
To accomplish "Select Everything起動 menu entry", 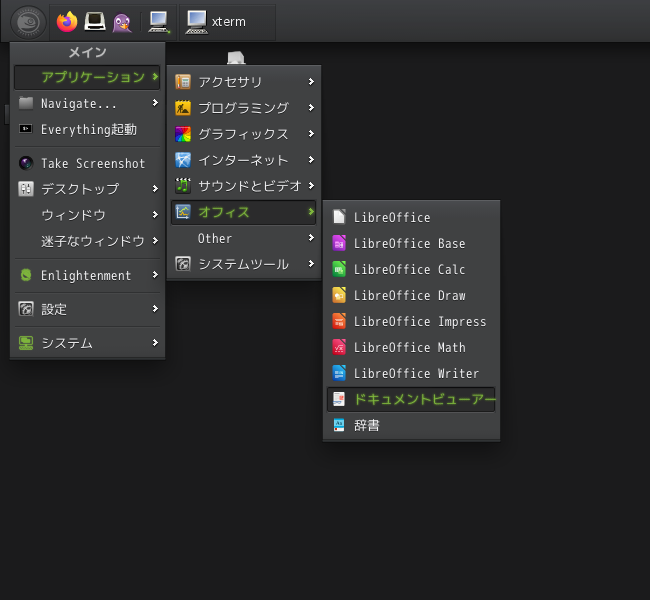I will [x=87, y=129].
